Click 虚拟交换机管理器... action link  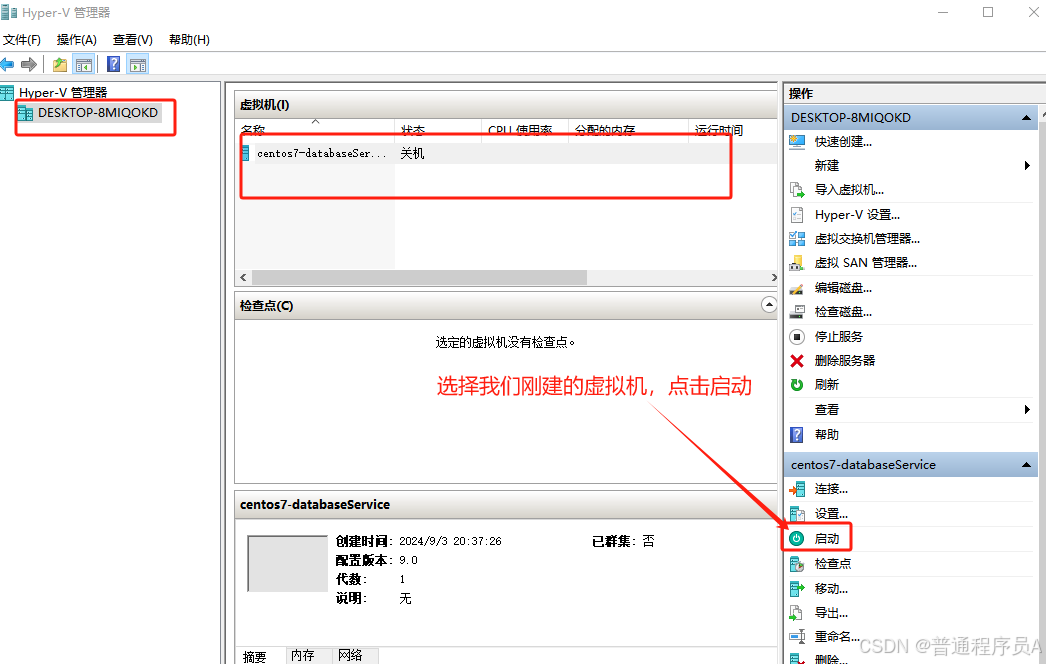pos(867,239)
